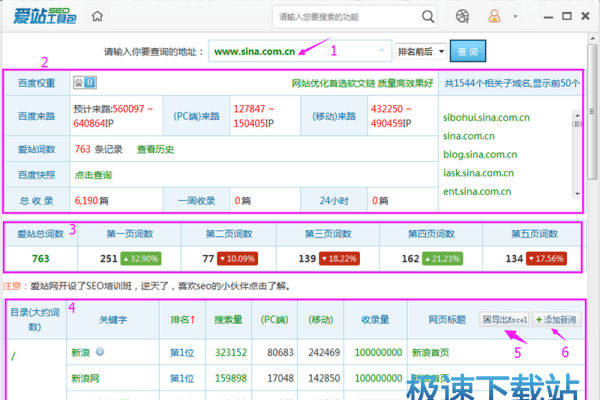The image size is (600, 400).
Task: Expand the account menu arrow
Action: tap(515, 16)
